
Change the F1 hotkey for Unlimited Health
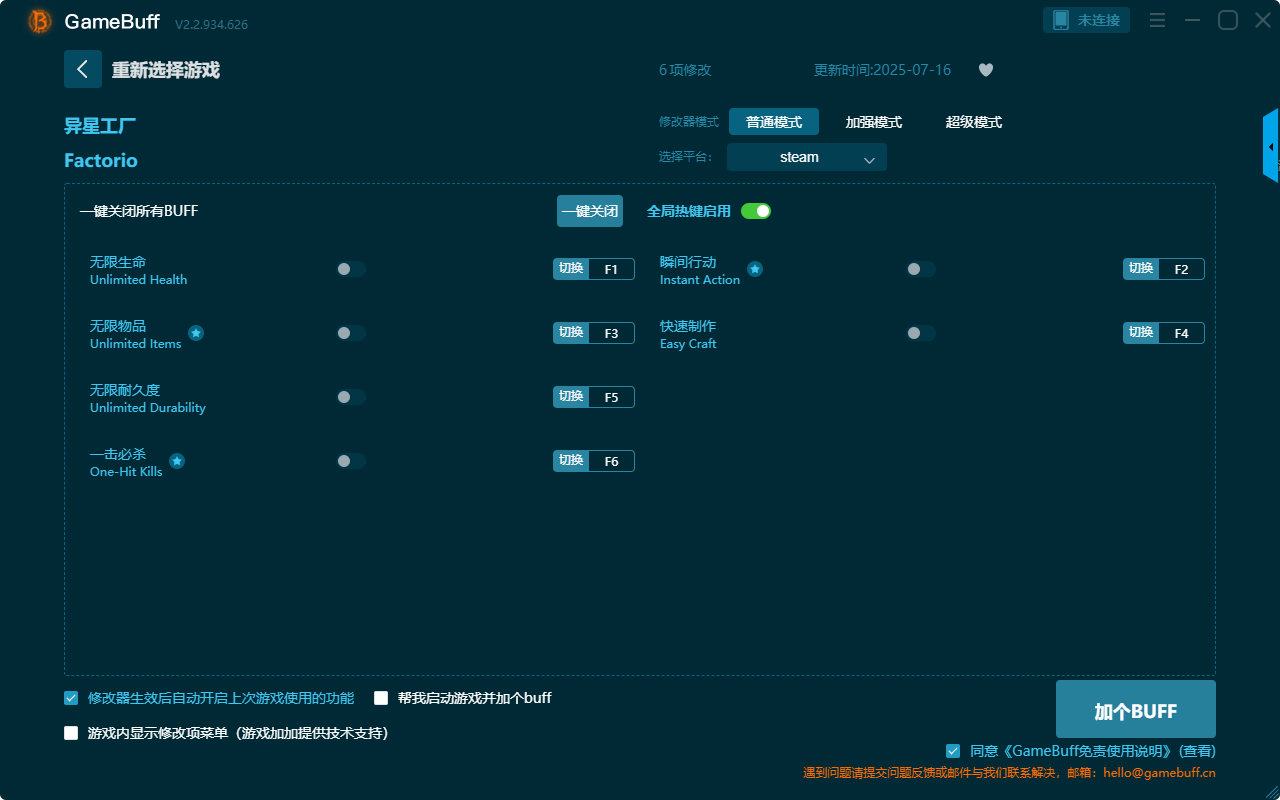pos(611,269)
